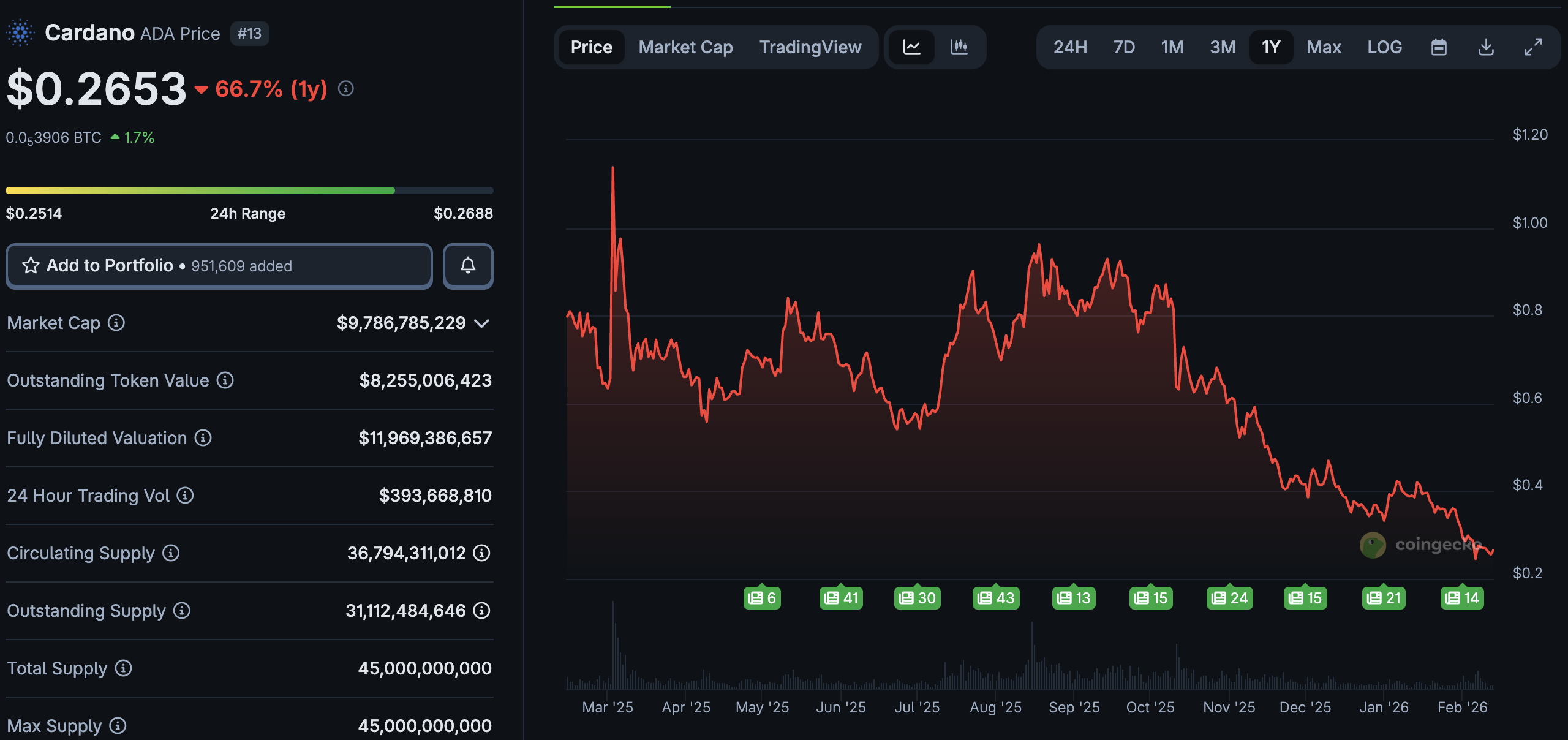This screenshot has height=740, width=1568.
Task: Show Total Supply info icon
Action: coord(124,668)
